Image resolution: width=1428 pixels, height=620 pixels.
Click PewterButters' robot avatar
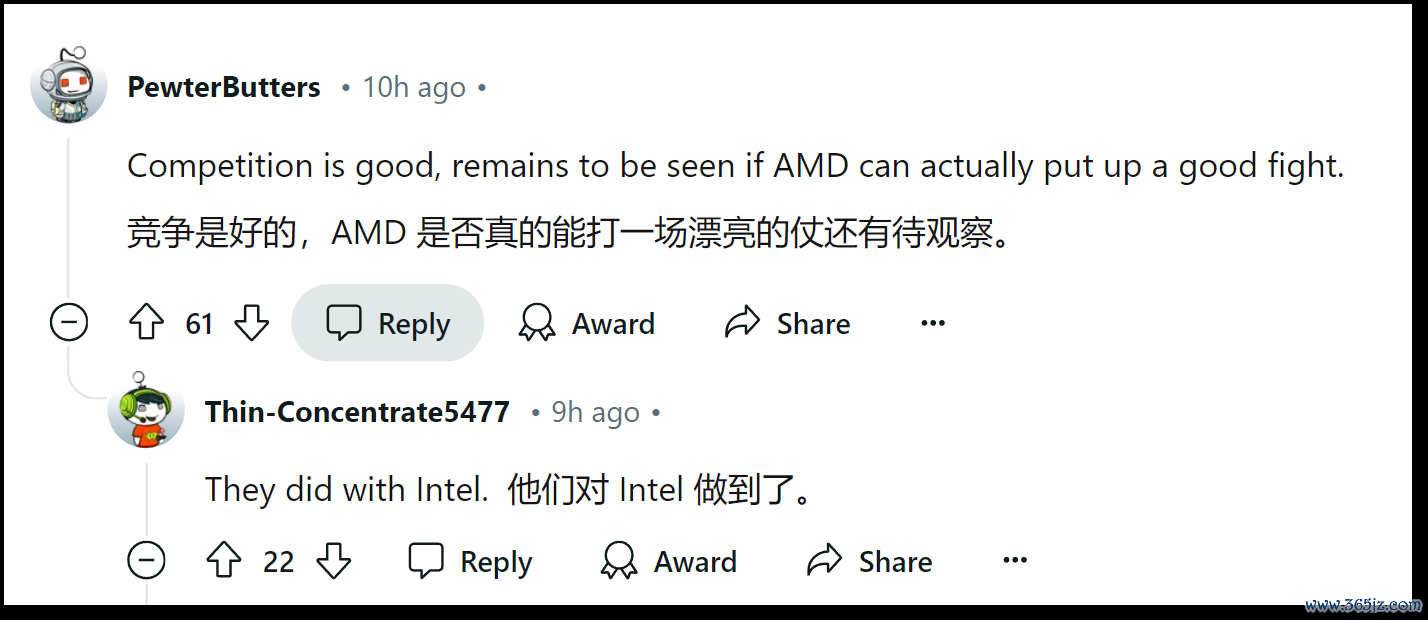[68, 86]
